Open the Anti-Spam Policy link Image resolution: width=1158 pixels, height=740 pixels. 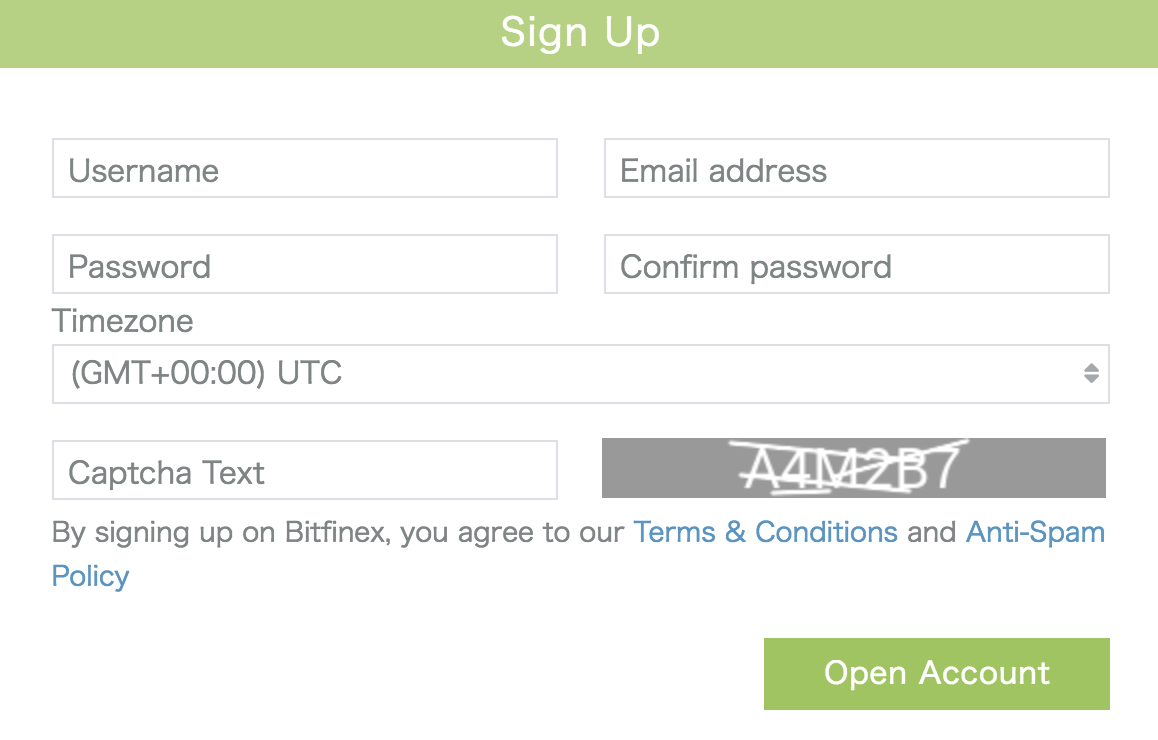(x=1035, y=532)
